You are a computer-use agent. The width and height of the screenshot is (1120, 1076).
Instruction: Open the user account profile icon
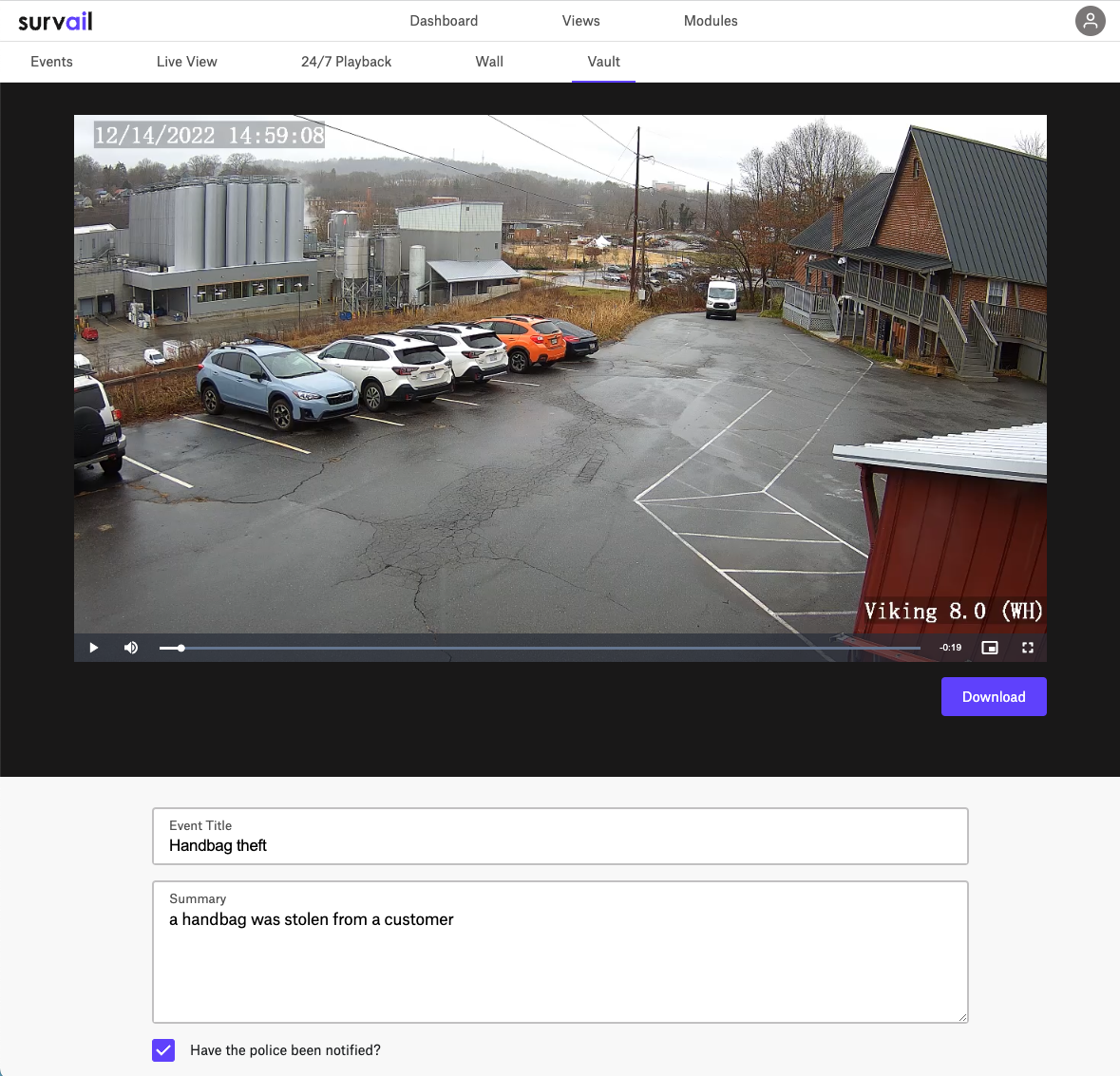tap(1090, 21)
